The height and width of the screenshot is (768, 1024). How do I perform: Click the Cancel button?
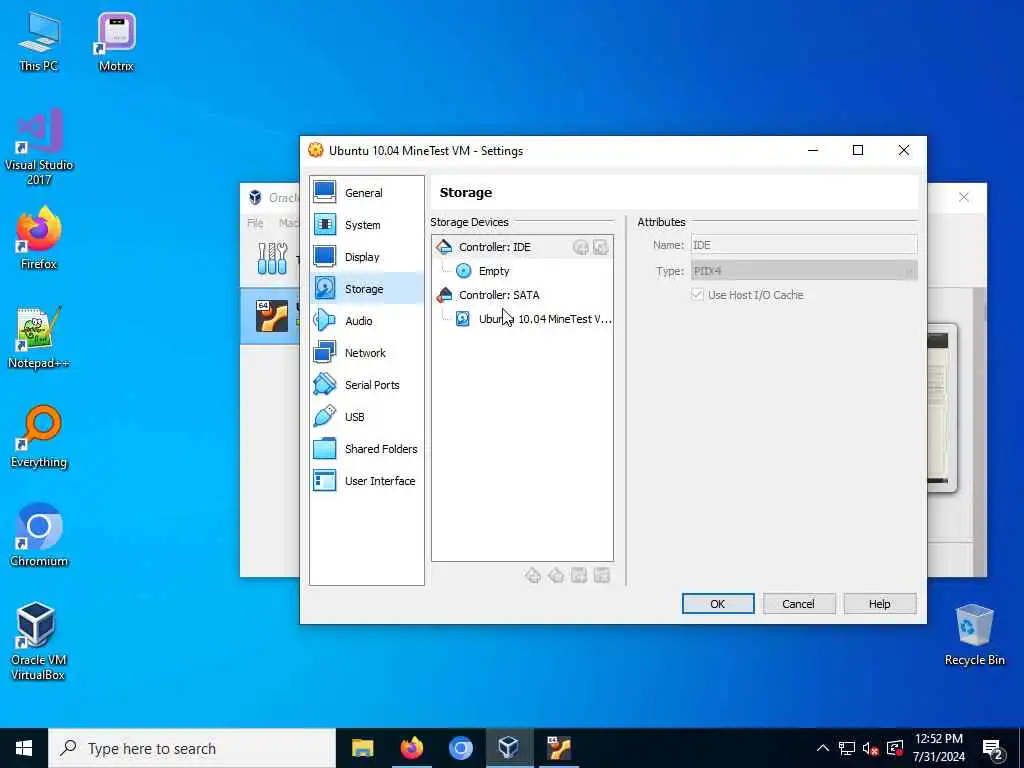coord(798,604)
